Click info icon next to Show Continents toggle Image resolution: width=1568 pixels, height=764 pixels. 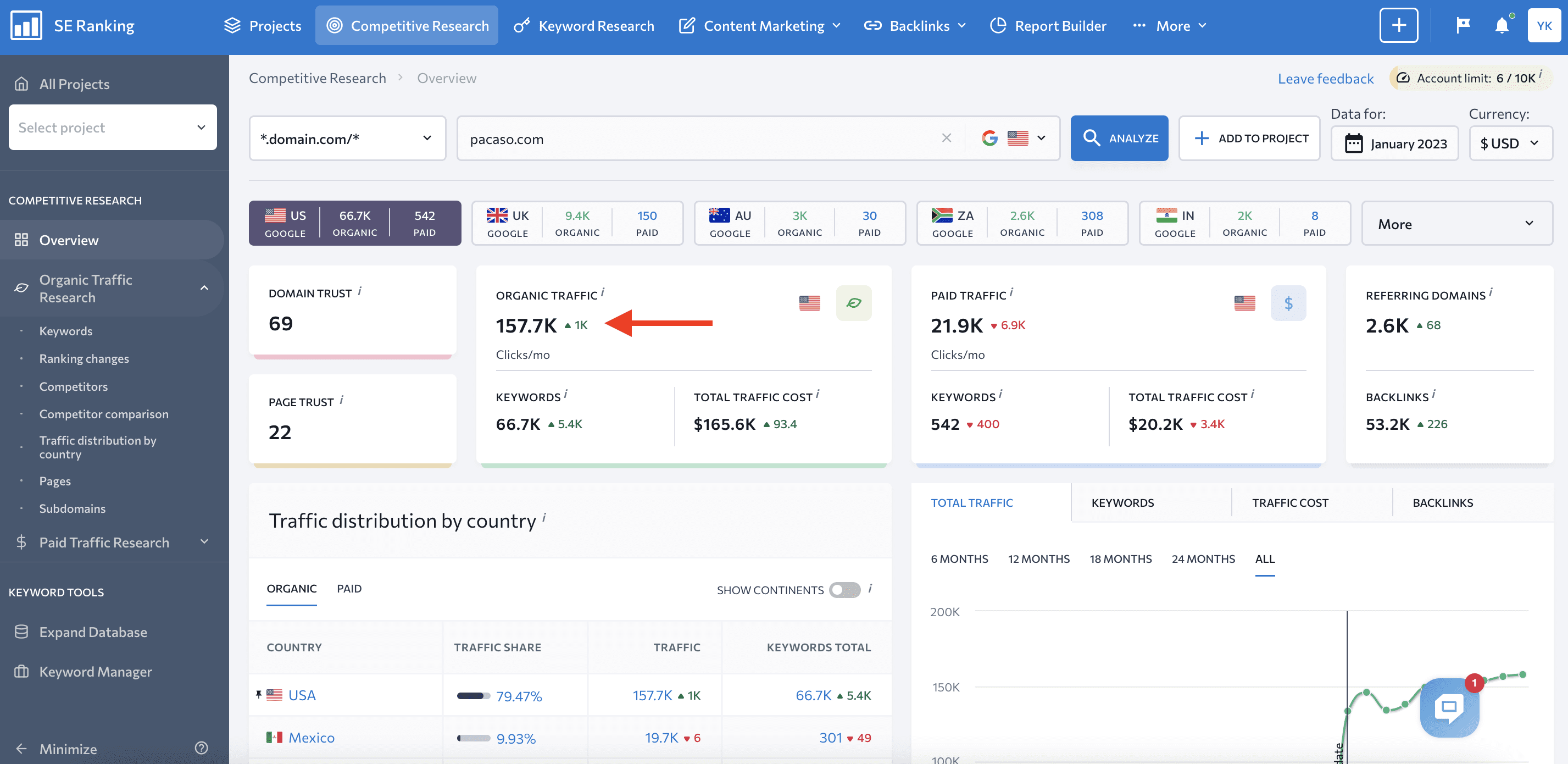point(870,589)
